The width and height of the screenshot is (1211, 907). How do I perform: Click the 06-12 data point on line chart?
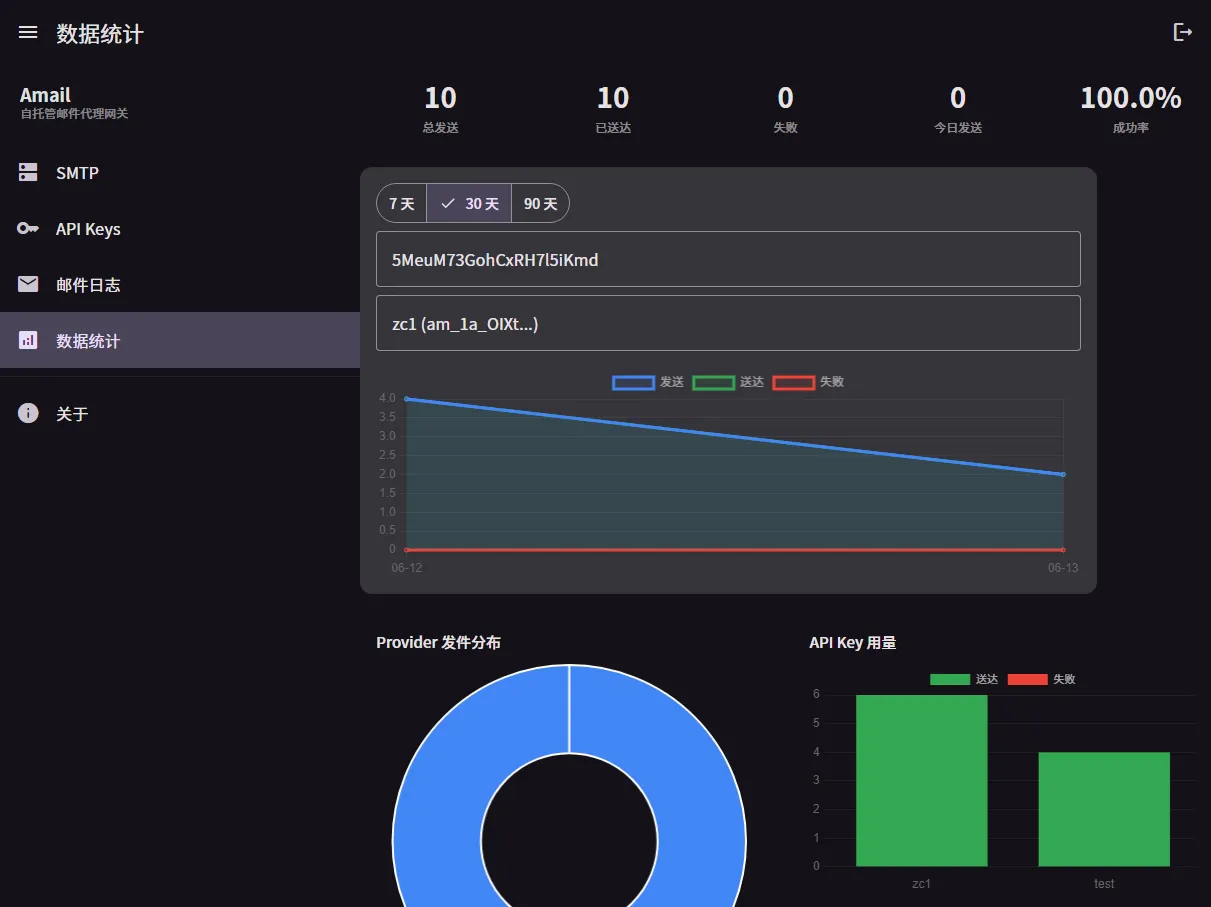(406, 399)
